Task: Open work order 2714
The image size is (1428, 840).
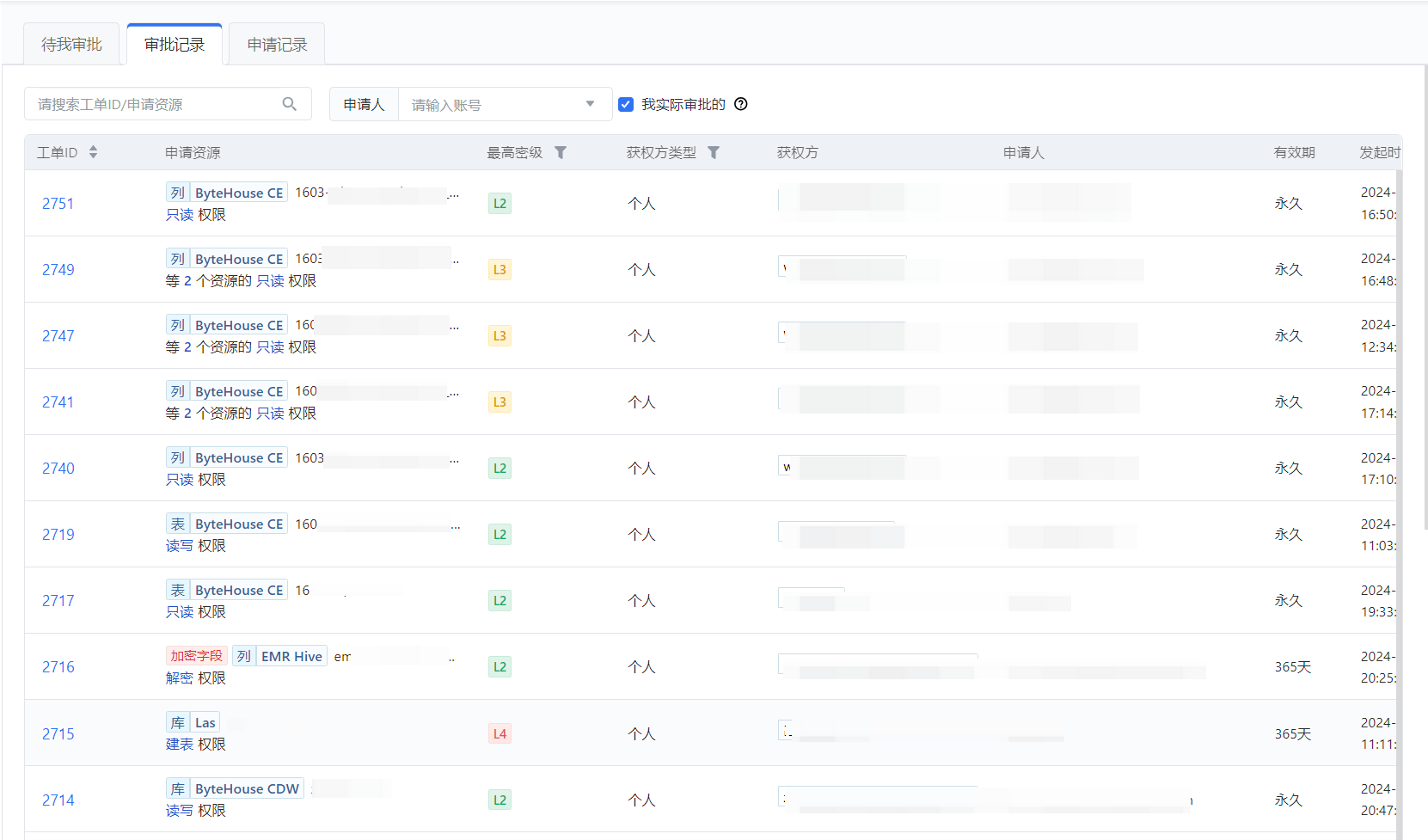Action: tap(58, 800)
